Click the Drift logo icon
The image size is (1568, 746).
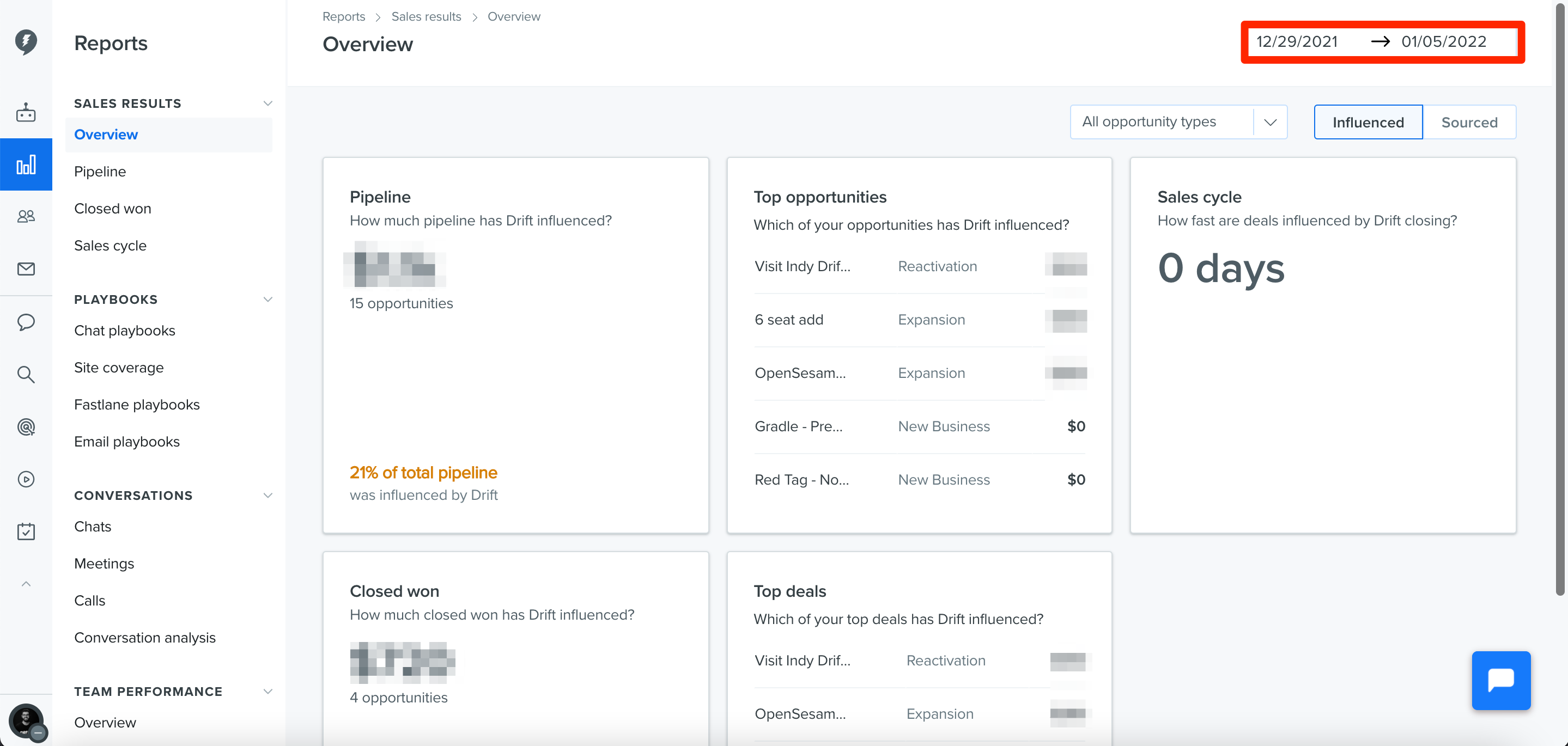click(26, 42)
